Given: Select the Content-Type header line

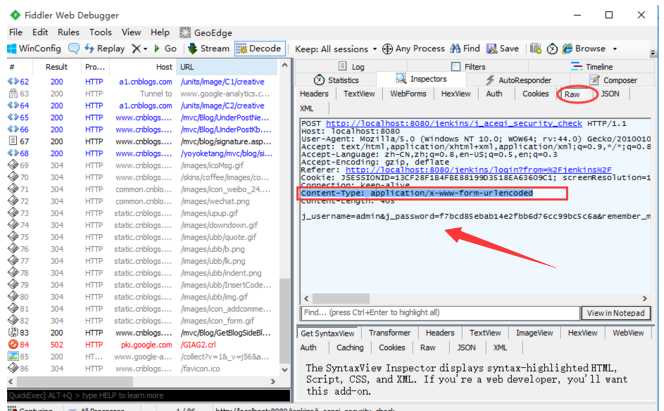Looking at the screenshot, I should point(417,193).
